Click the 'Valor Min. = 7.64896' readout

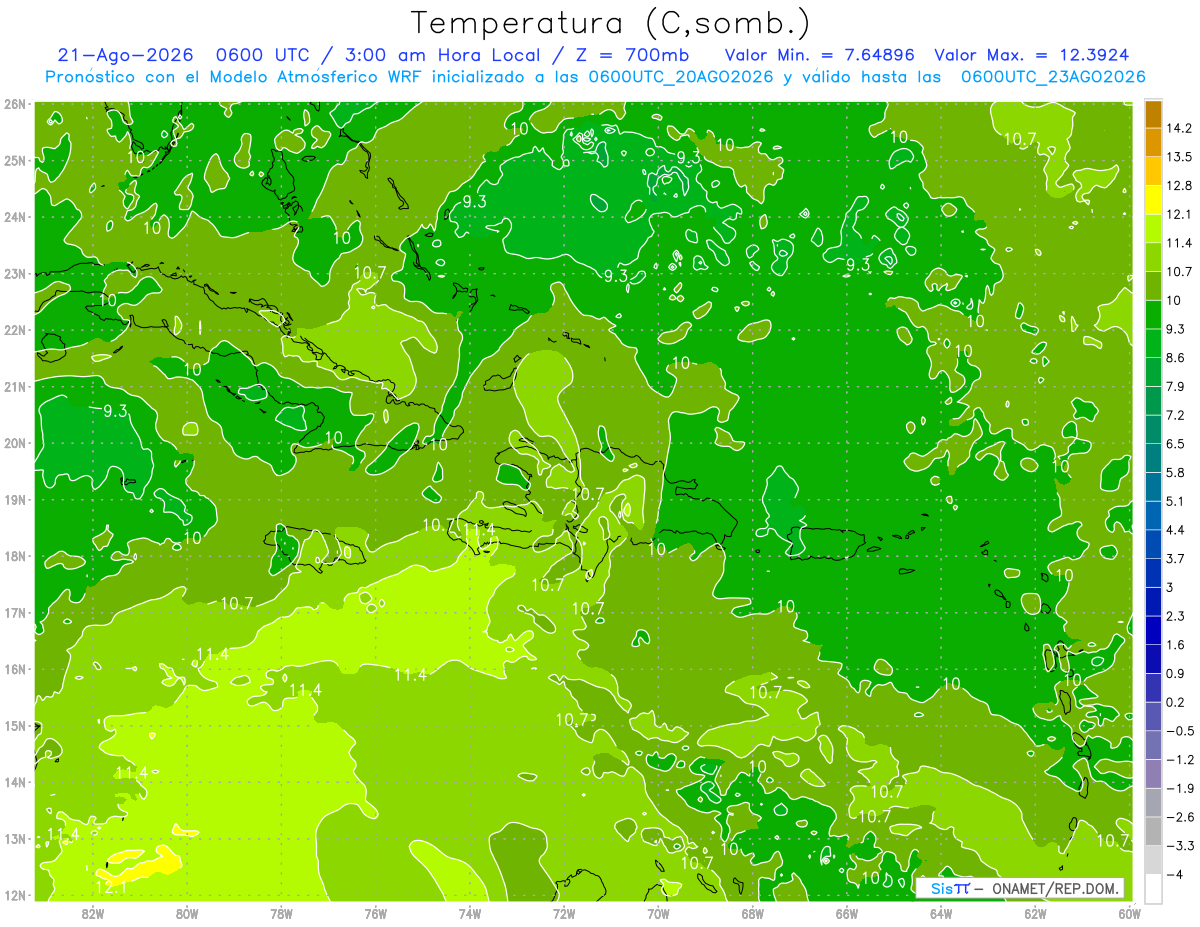pyautogui.click(x=819, y=55)
